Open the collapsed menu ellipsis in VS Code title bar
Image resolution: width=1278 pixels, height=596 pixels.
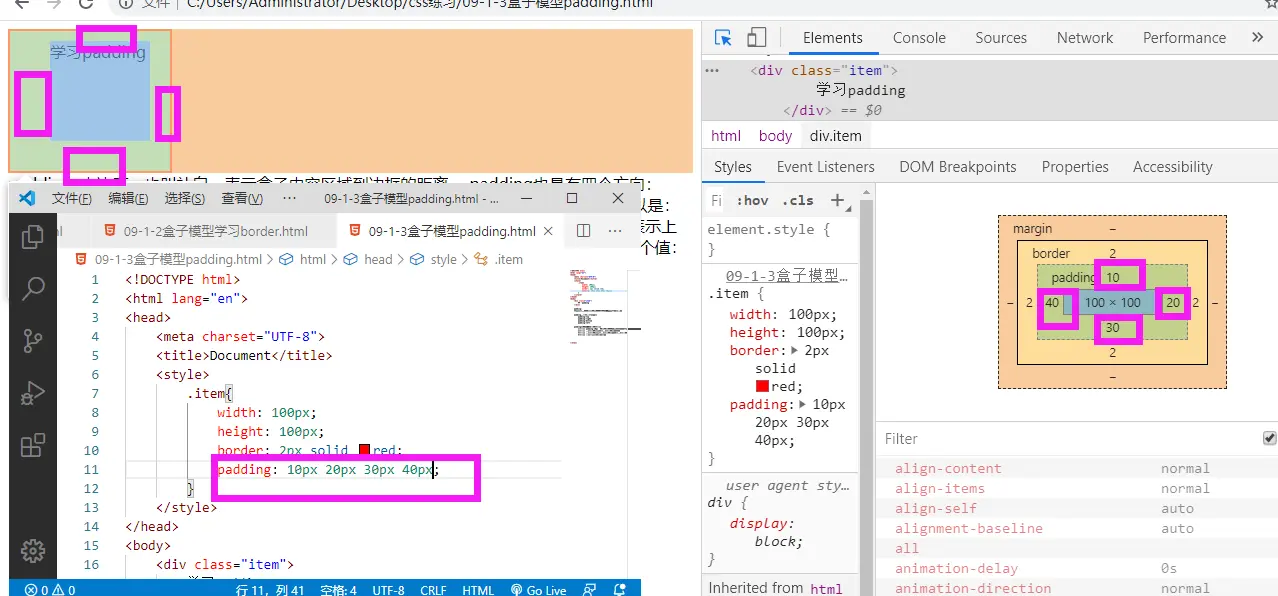[x=291, y=198]
